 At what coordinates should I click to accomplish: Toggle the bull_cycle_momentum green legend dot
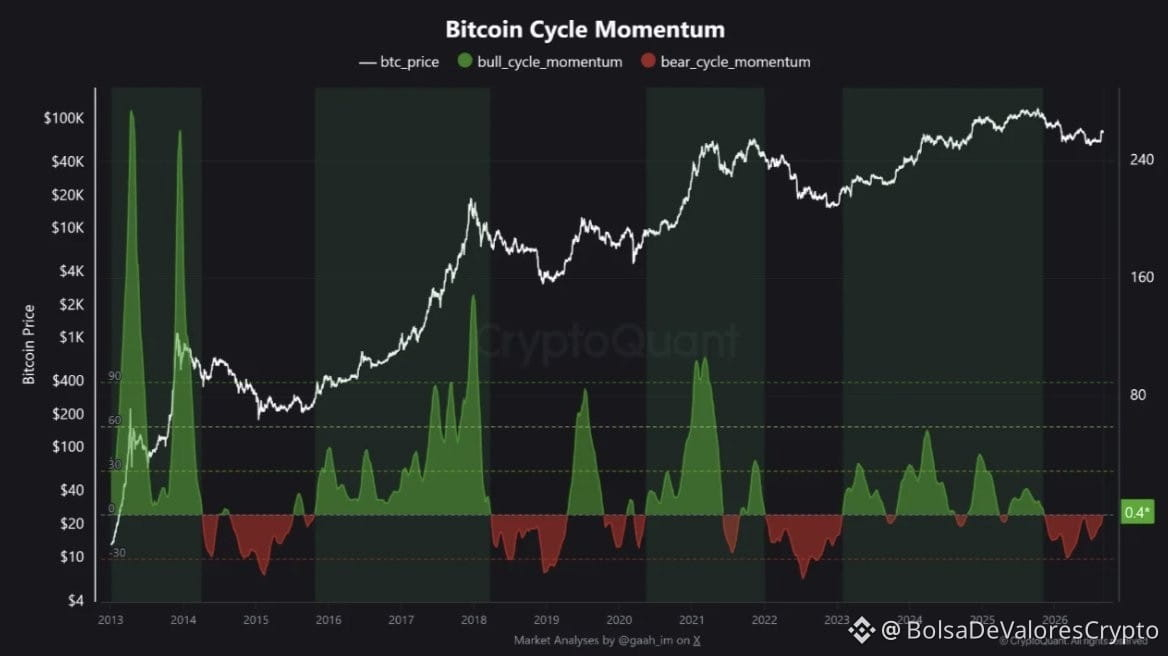tap(466, 61)
